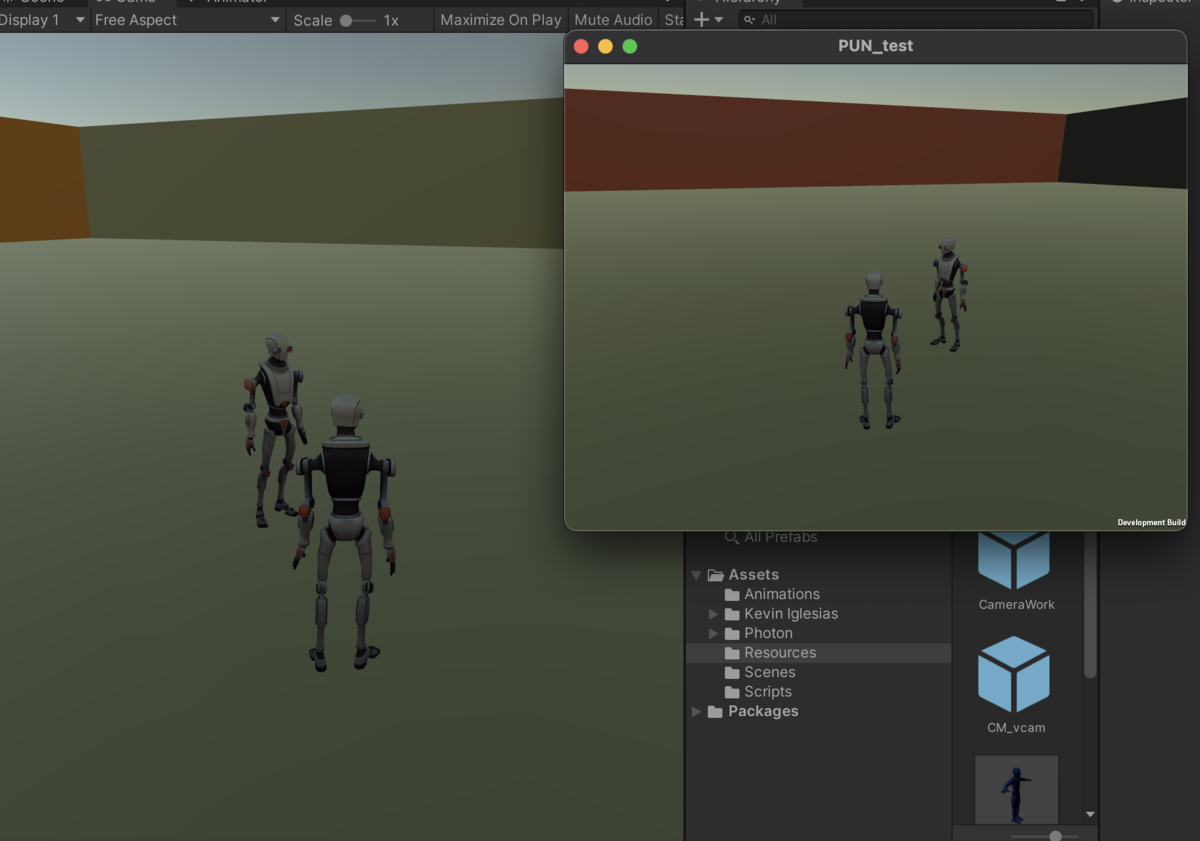Toggle Maximize On Play
The height and width of the screenshot is (841, 1200).
pos(501,20)
